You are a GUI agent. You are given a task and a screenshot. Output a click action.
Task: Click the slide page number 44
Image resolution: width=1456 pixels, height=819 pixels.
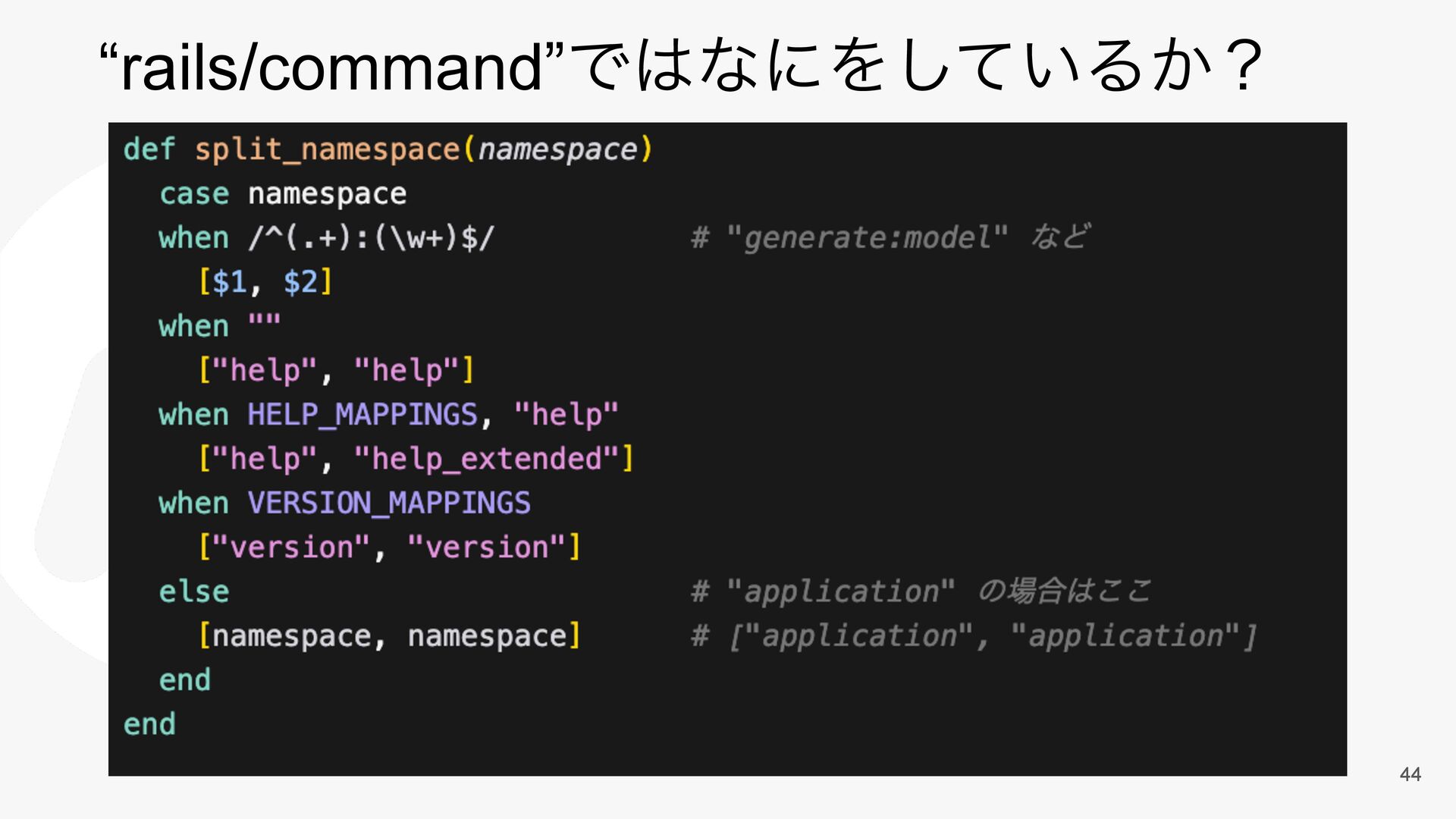(x=1410, y=774)
